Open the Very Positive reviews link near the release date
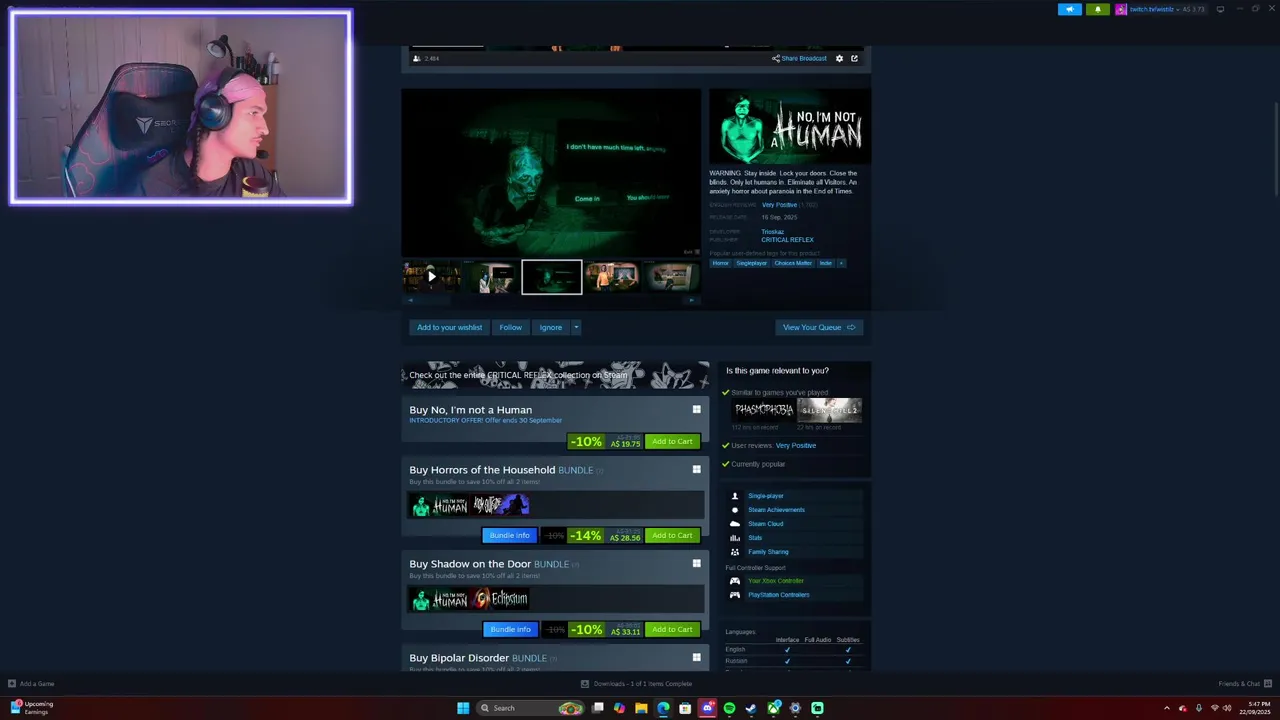Image resolution: width=1280 pixels, height=720 pixels. [779, 205]
